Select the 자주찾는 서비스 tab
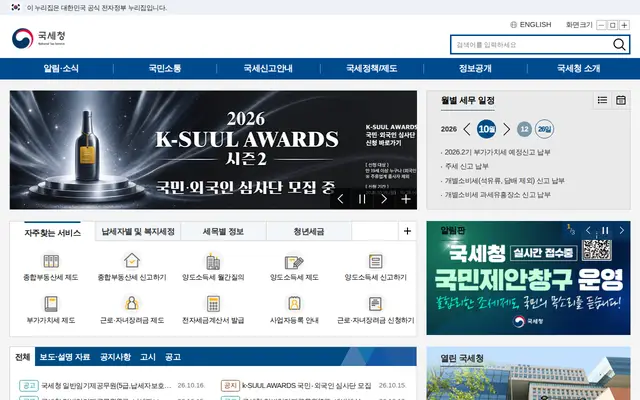The height and width of the screenshot is (400, 640). click(x=52, y=232)
